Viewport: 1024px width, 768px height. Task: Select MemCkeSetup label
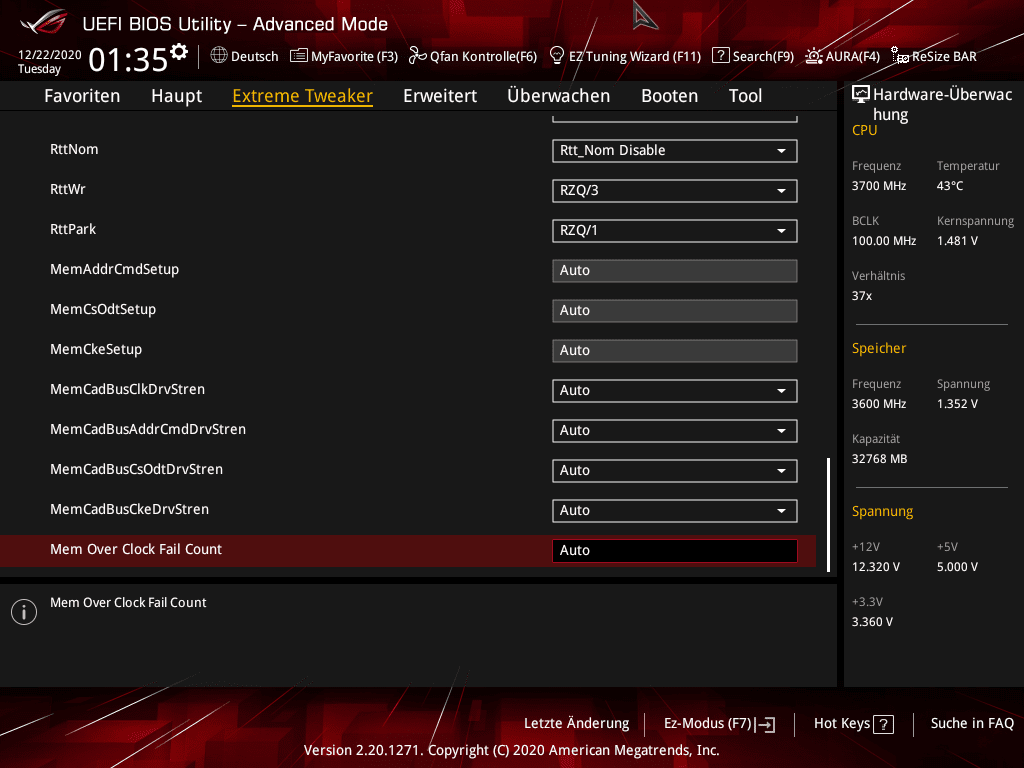pyautogui.click(x=96, y=349)
